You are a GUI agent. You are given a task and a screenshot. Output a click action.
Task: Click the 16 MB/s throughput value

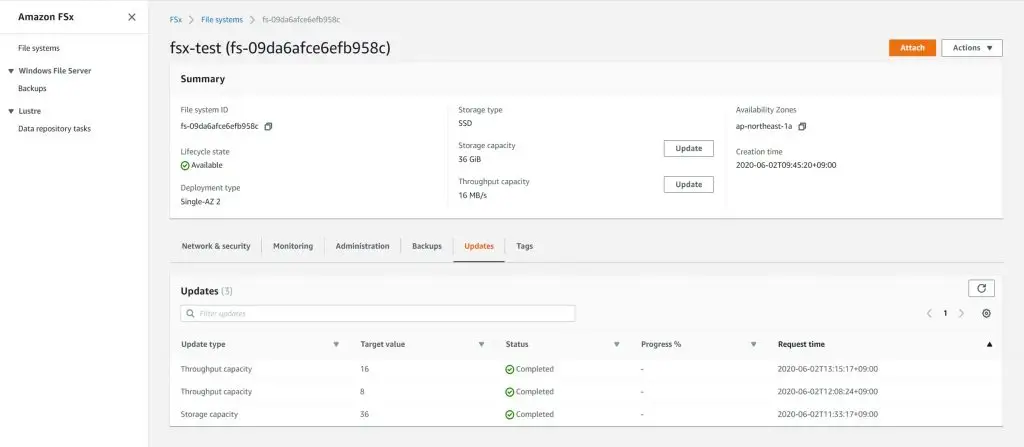[473, 195]
